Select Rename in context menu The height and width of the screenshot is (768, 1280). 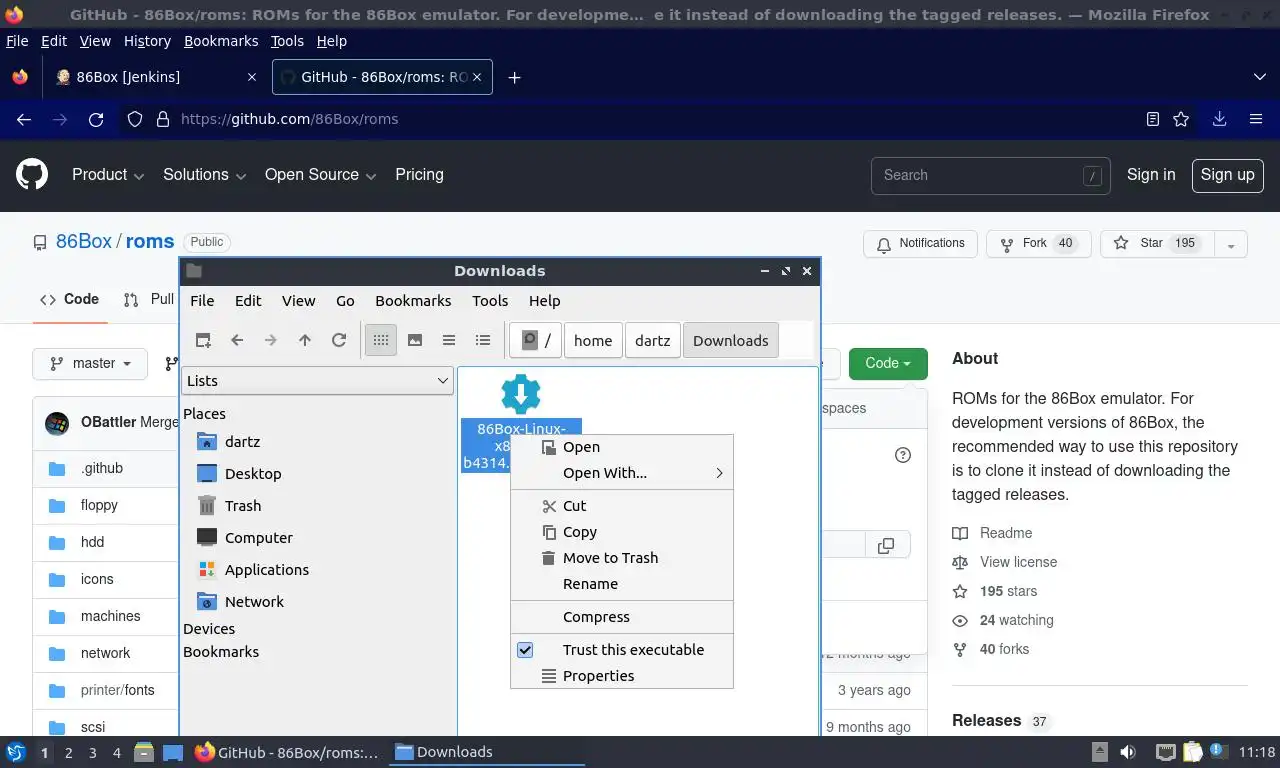click(622, 584)
